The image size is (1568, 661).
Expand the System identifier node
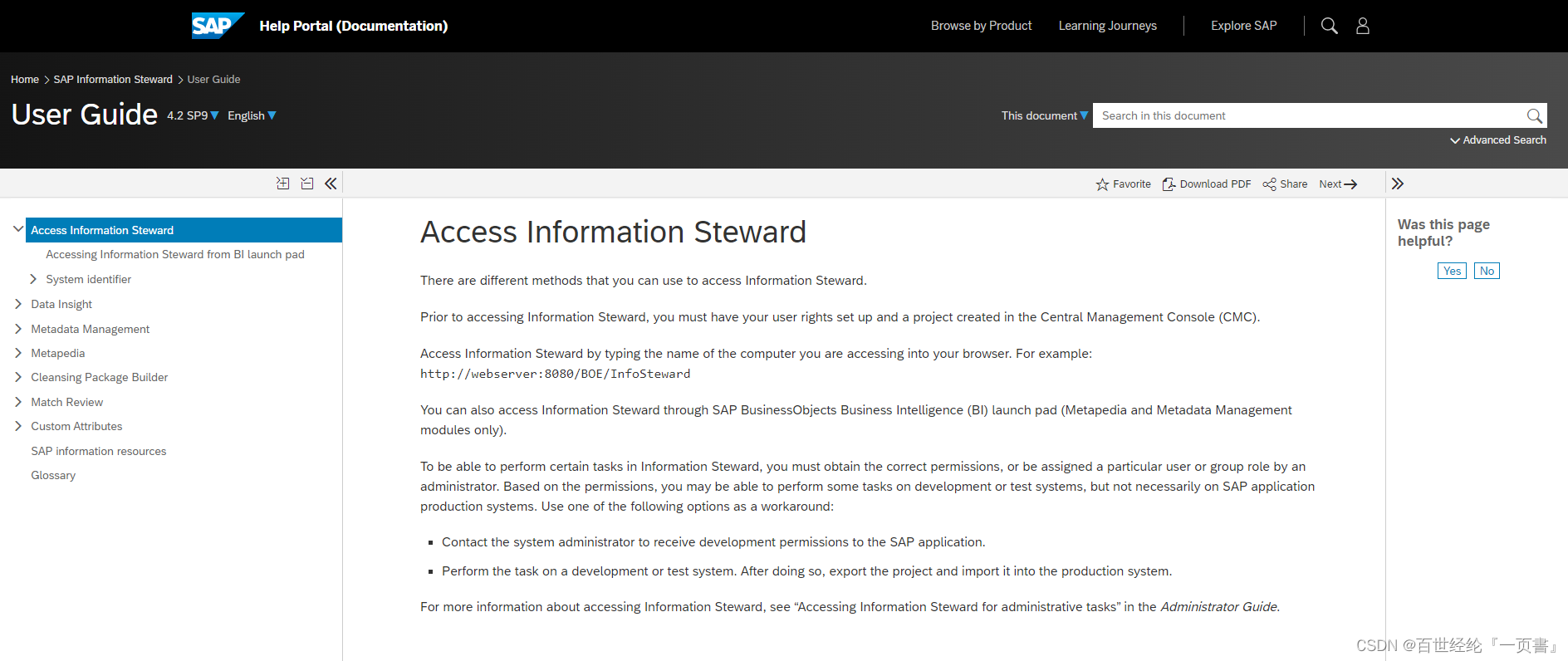tap(33, 279)
